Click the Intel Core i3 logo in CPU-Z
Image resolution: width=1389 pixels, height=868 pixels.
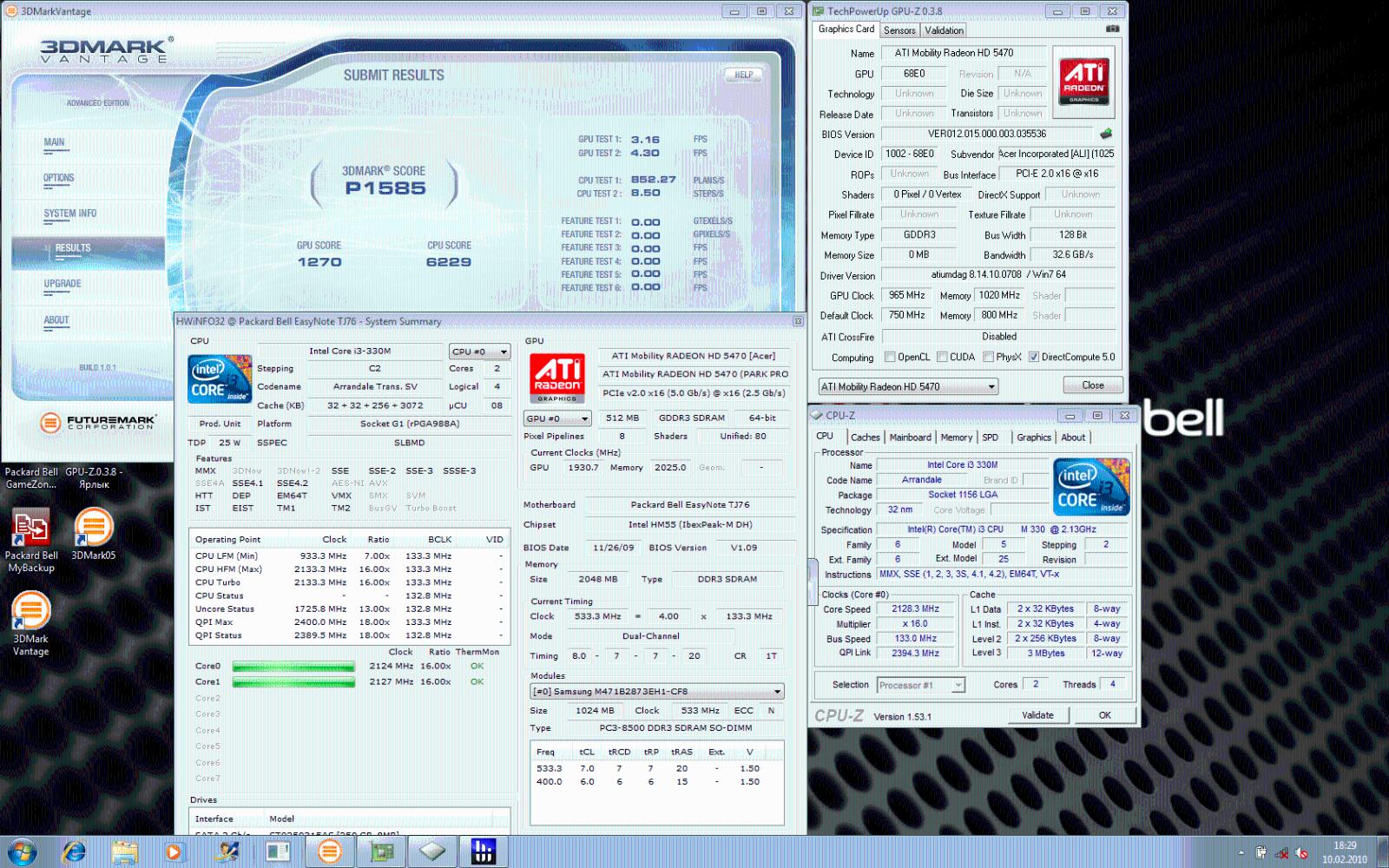(x=1091, y=486)
